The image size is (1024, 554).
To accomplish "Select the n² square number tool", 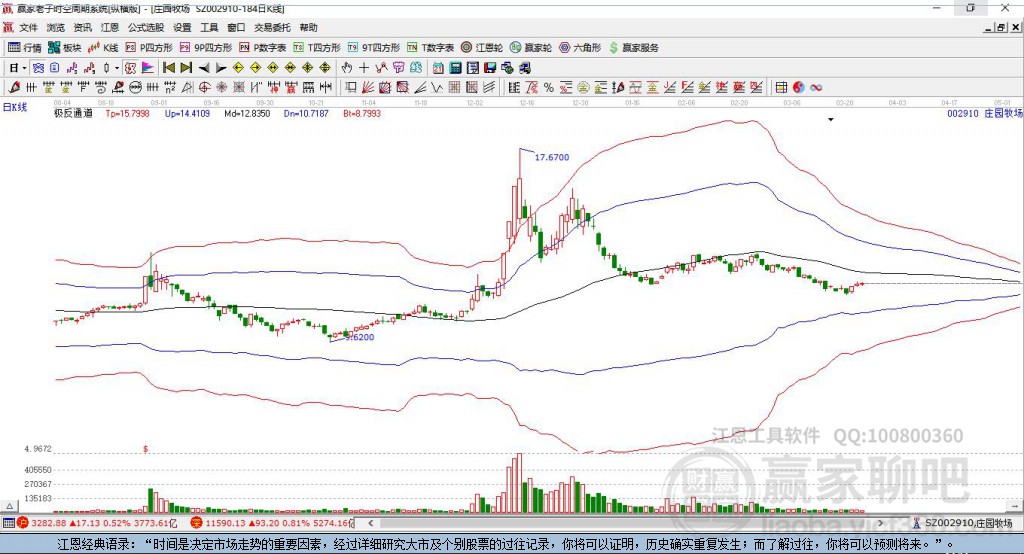I will [170, 88].
